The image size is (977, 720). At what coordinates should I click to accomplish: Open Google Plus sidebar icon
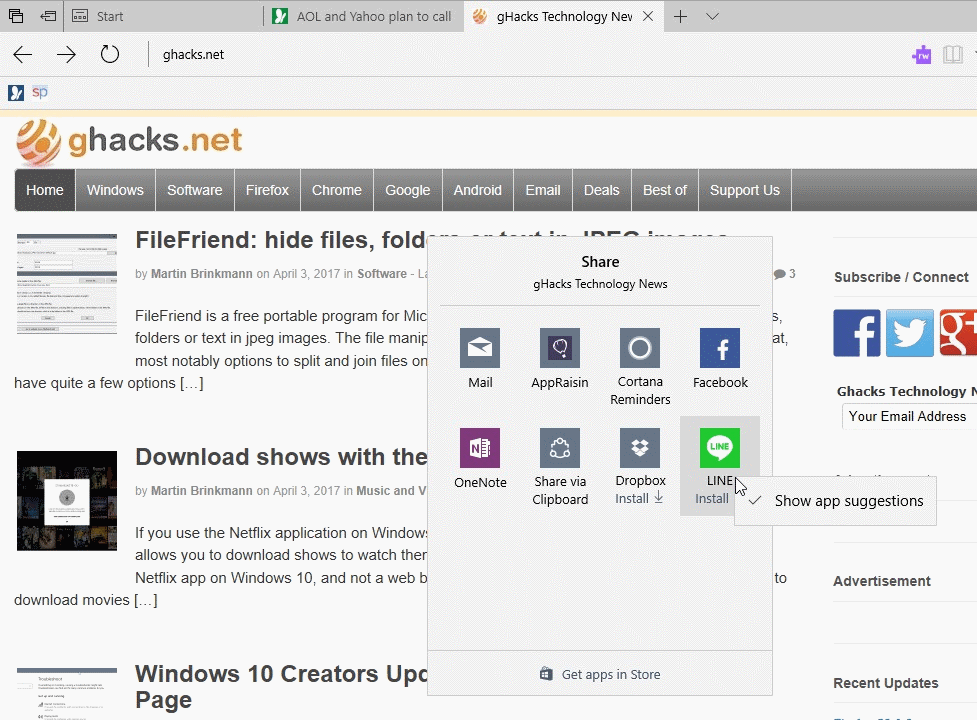coord(958,333)
